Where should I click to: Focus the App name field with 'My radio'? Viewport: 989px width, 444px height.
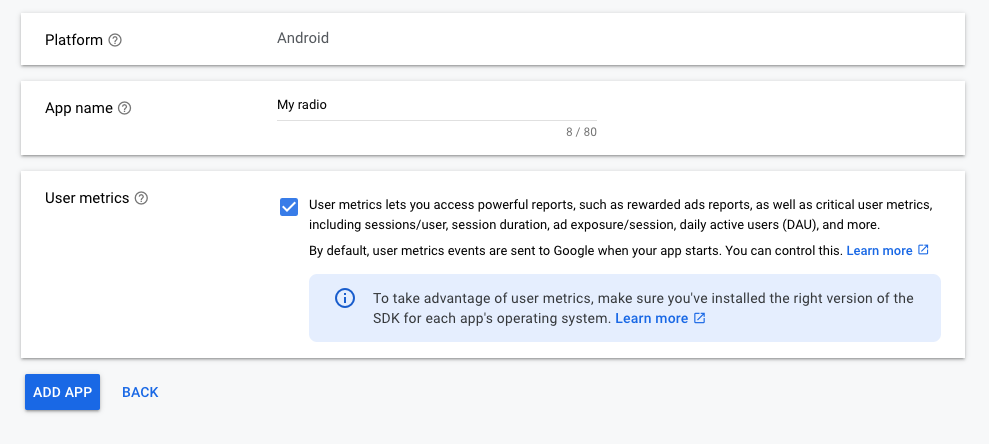point(436,105)
